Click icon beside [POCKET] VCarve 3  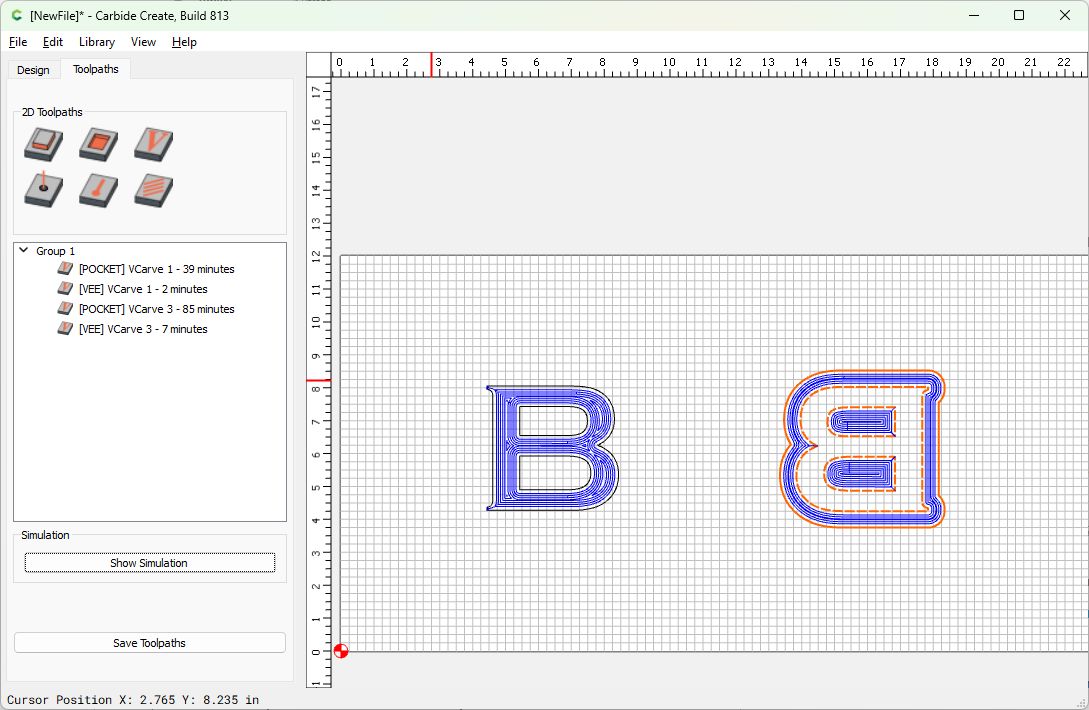65,308
